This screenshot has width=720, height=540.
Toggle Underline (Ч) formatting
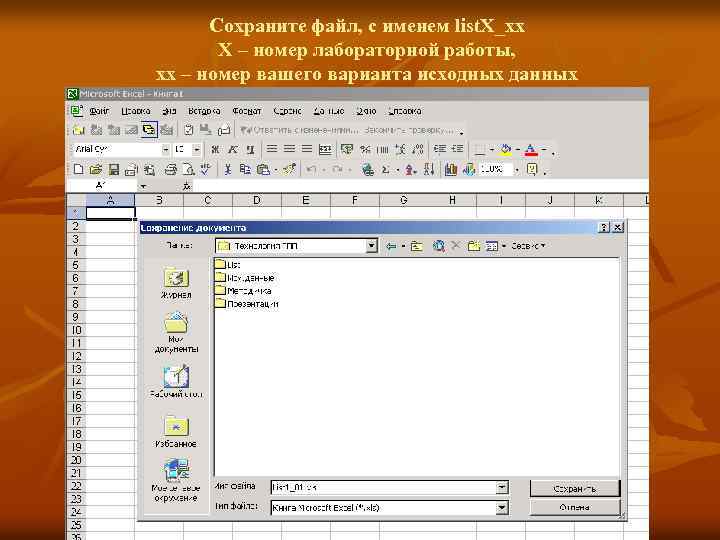[x=250, y=149]
